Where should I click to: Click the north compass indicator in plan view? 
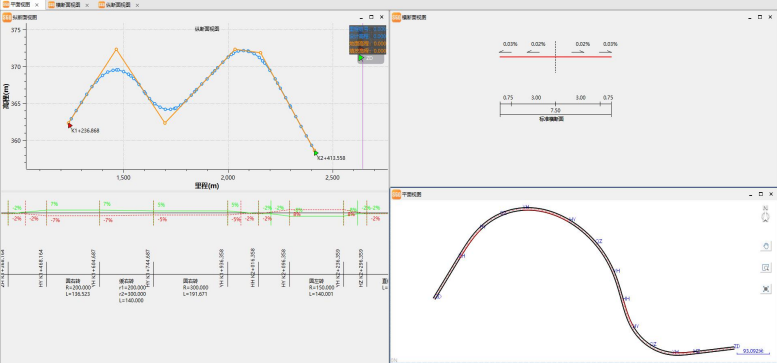[766, 214]
